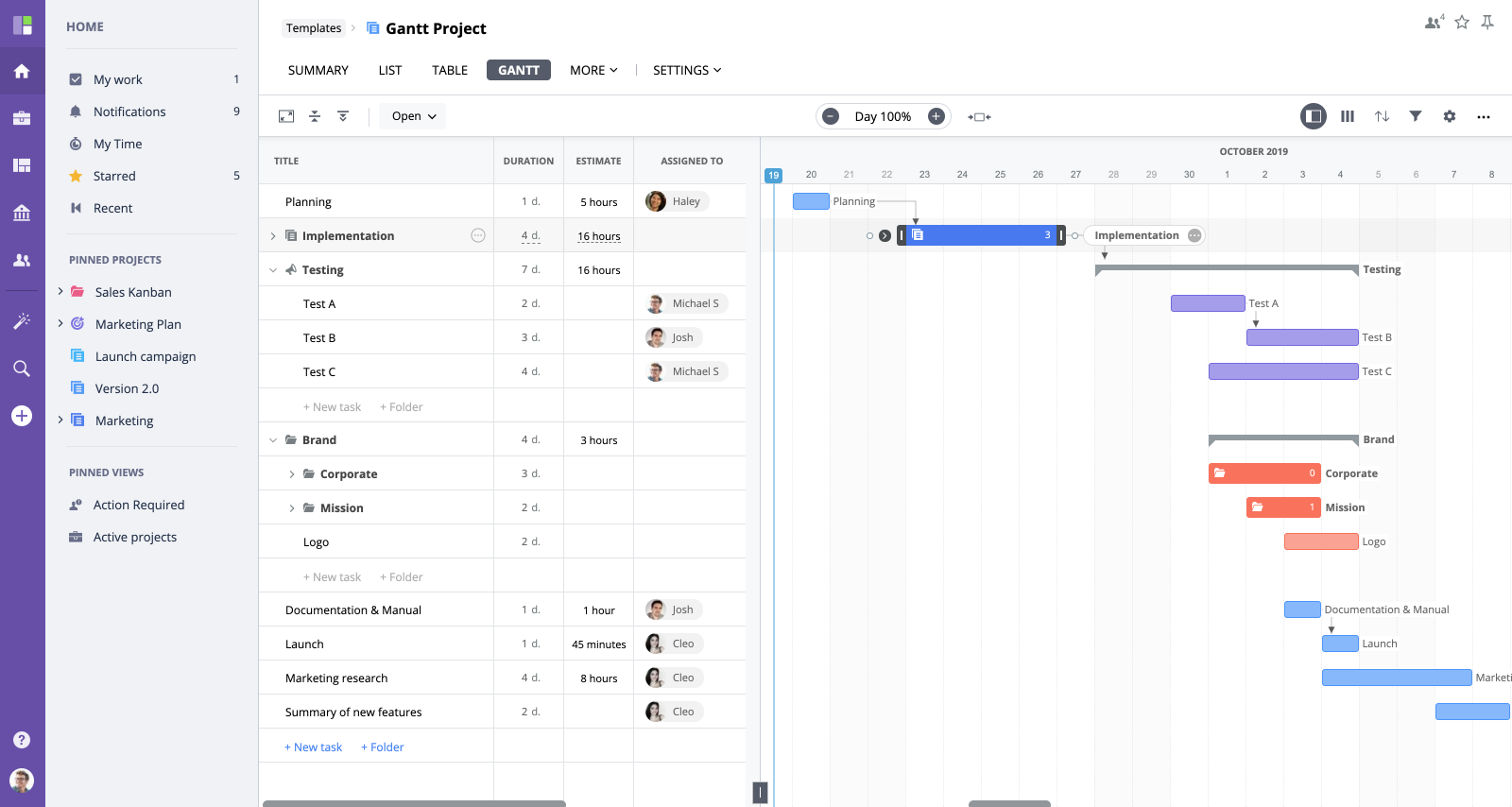Click today marker 19 on timeline
This screenshot has height=807, width=1512.
click(x=774, y=175)
